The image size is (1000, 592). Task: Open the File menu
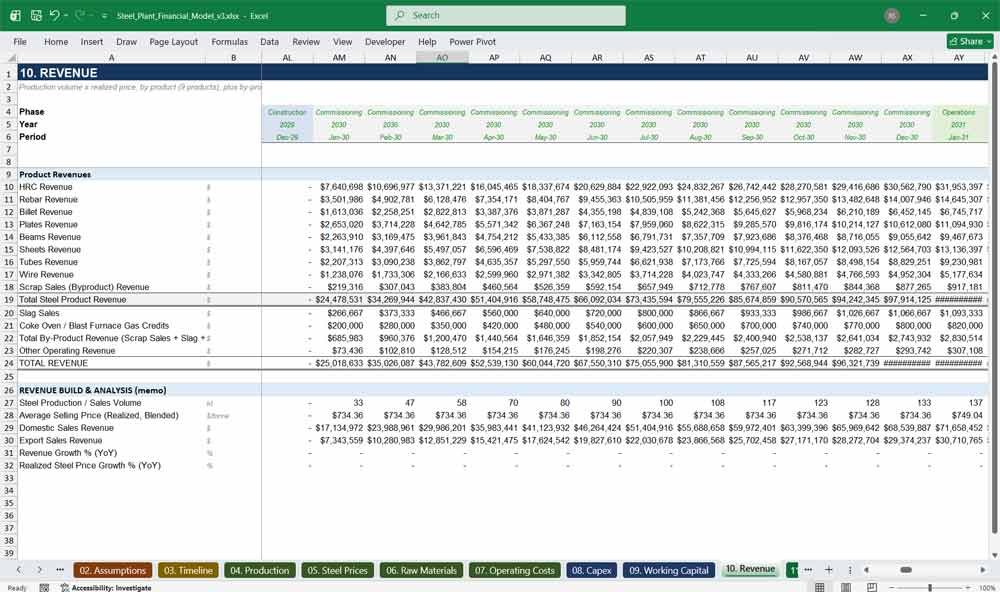[20, 41]
